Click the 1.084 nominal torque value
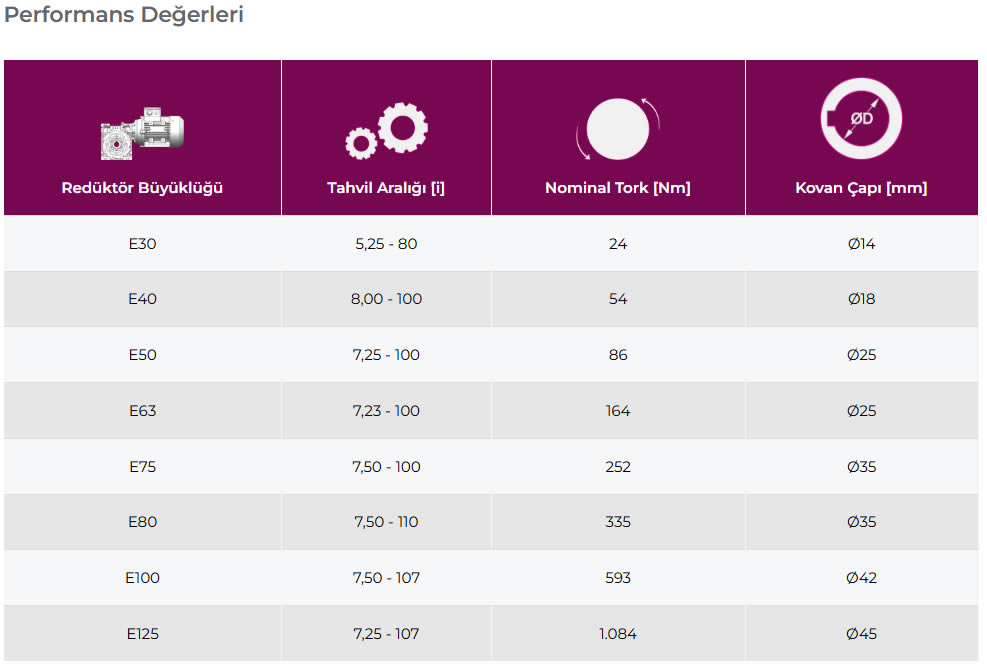Image resolution: width=987 pixels, height=671 pixels. click(x=618, y=634)
